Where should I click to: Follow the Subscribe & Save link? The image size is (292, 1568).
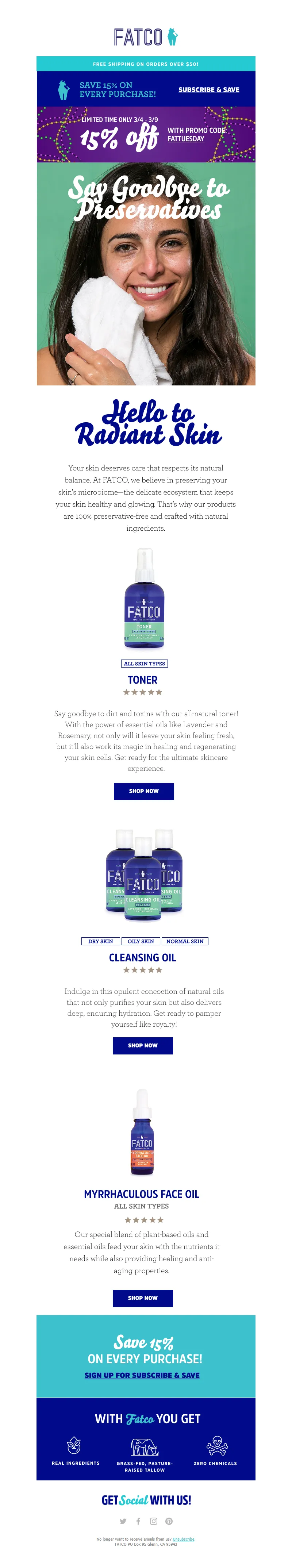pyautogui.click(x=209, y=89)
